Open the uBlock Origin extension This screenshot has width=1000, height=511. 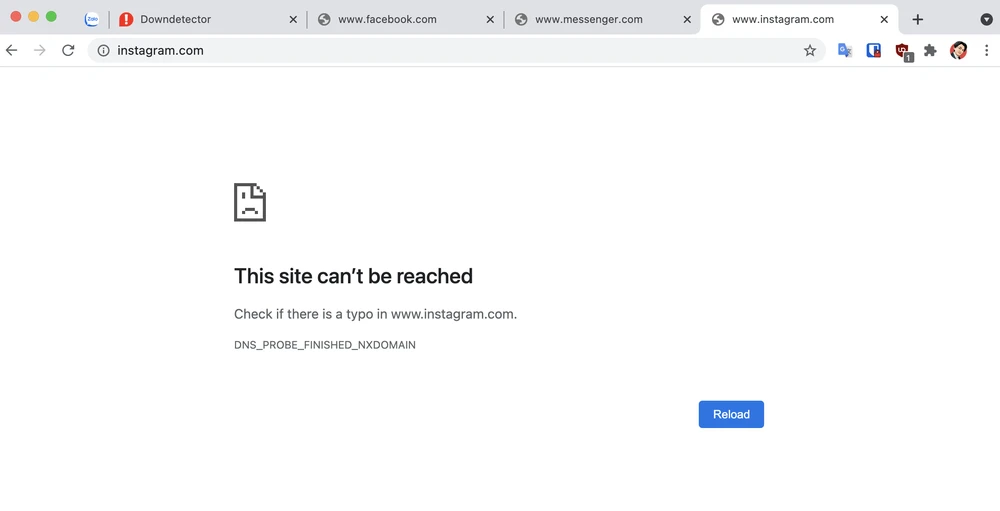coord(903,51)
